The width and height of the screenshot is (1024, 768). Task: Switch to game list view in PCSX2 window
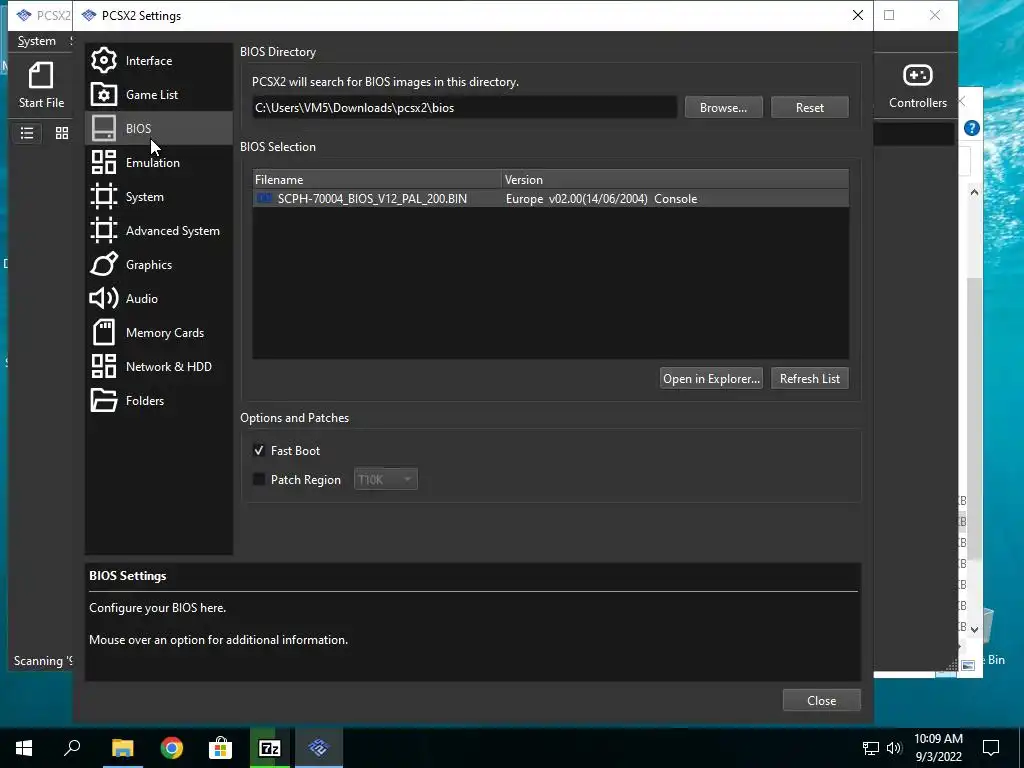[x=27, y=133]
